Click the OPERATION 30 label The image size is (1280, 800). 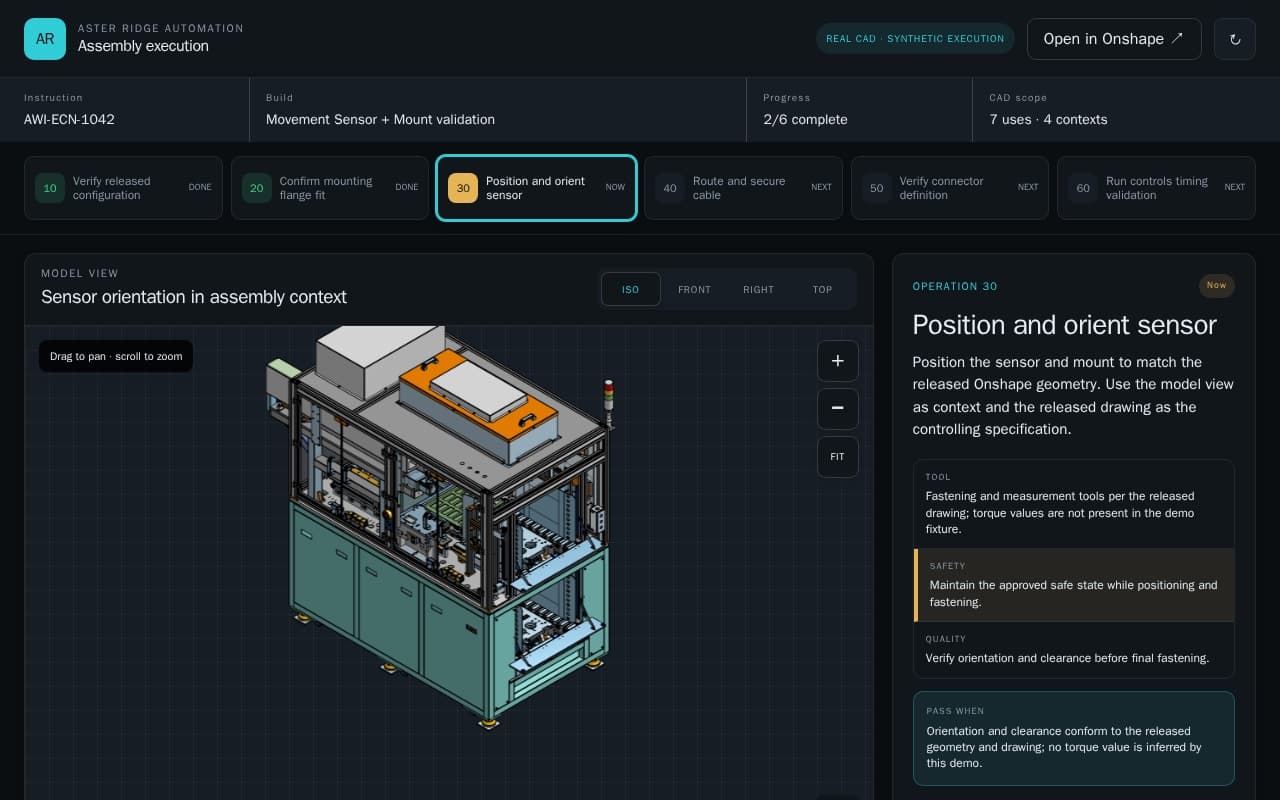click(x=955, y=286)
